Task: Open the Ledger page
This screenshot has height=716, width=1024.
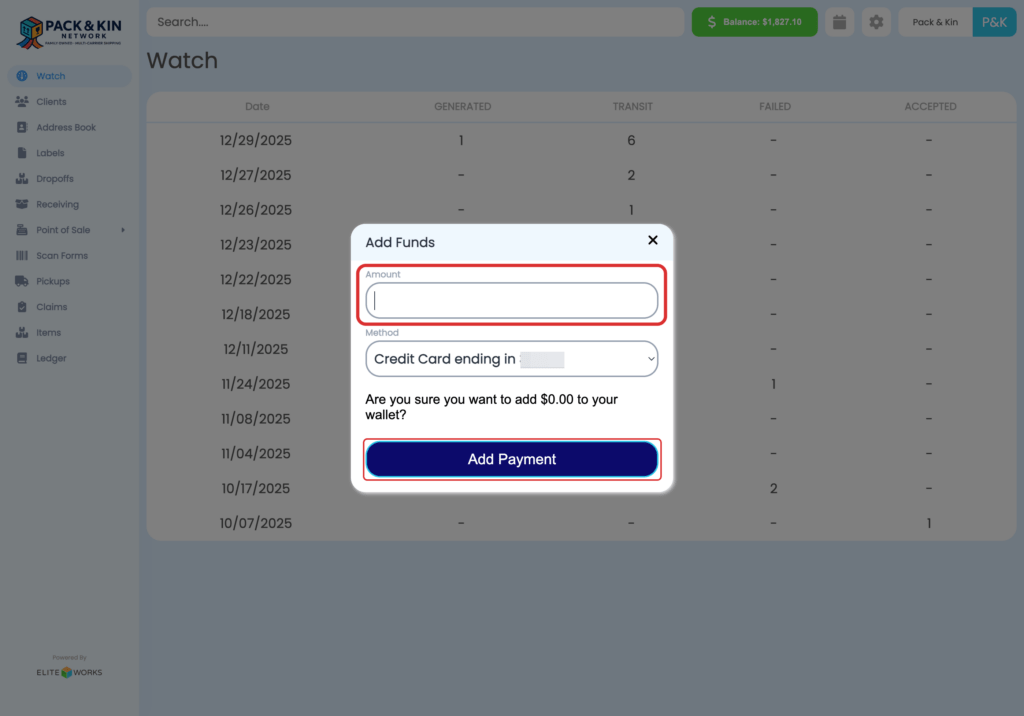Action: (51, 358)
